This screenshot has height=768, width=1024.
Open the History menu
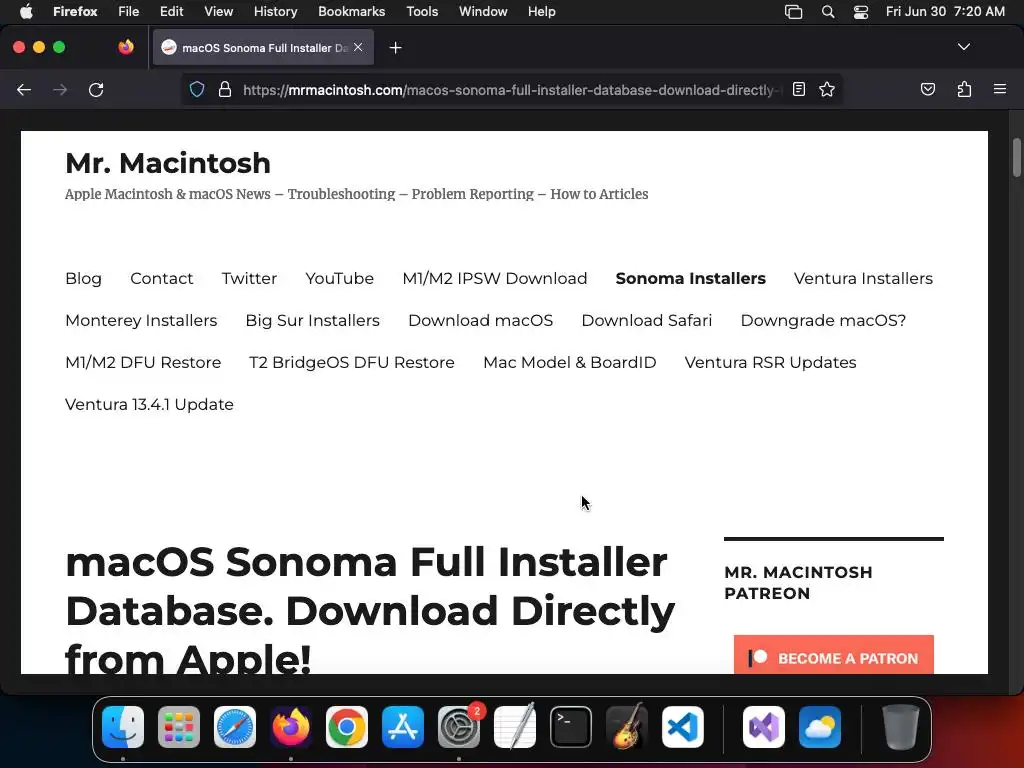[x=275, y=11]
